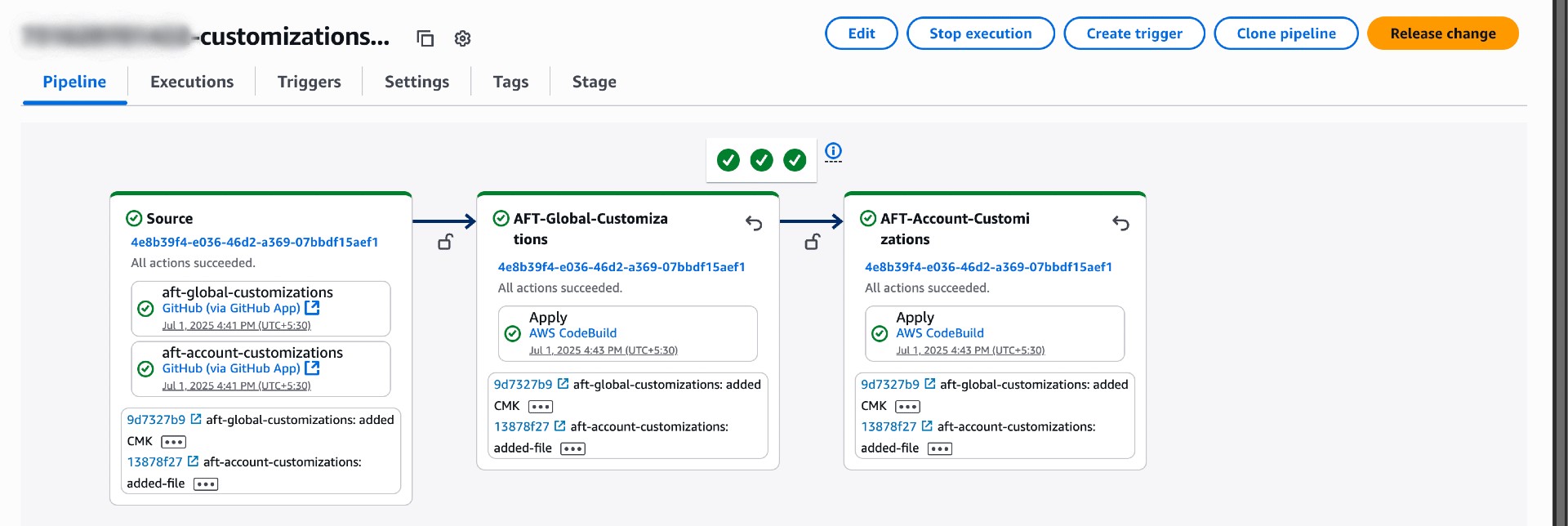Image resolution: width=1568 pixels, height=526 pixels.
Task: Open GitHub (via GitHub App) link for aft-account-customizations
Action: point(231,368)
